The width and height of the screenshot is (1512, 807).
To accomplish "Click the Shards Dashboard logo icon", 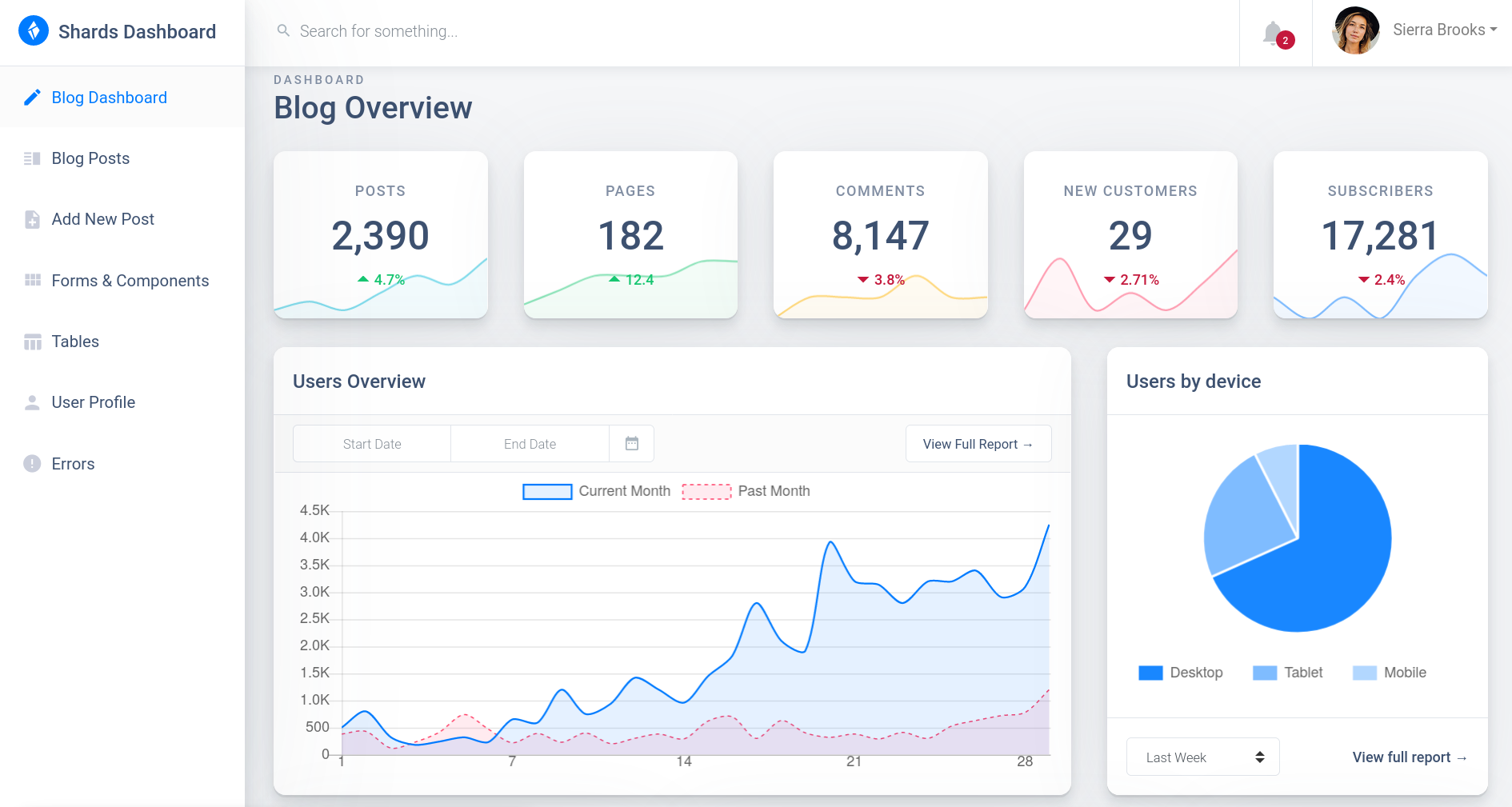I will tap(34, 31).
